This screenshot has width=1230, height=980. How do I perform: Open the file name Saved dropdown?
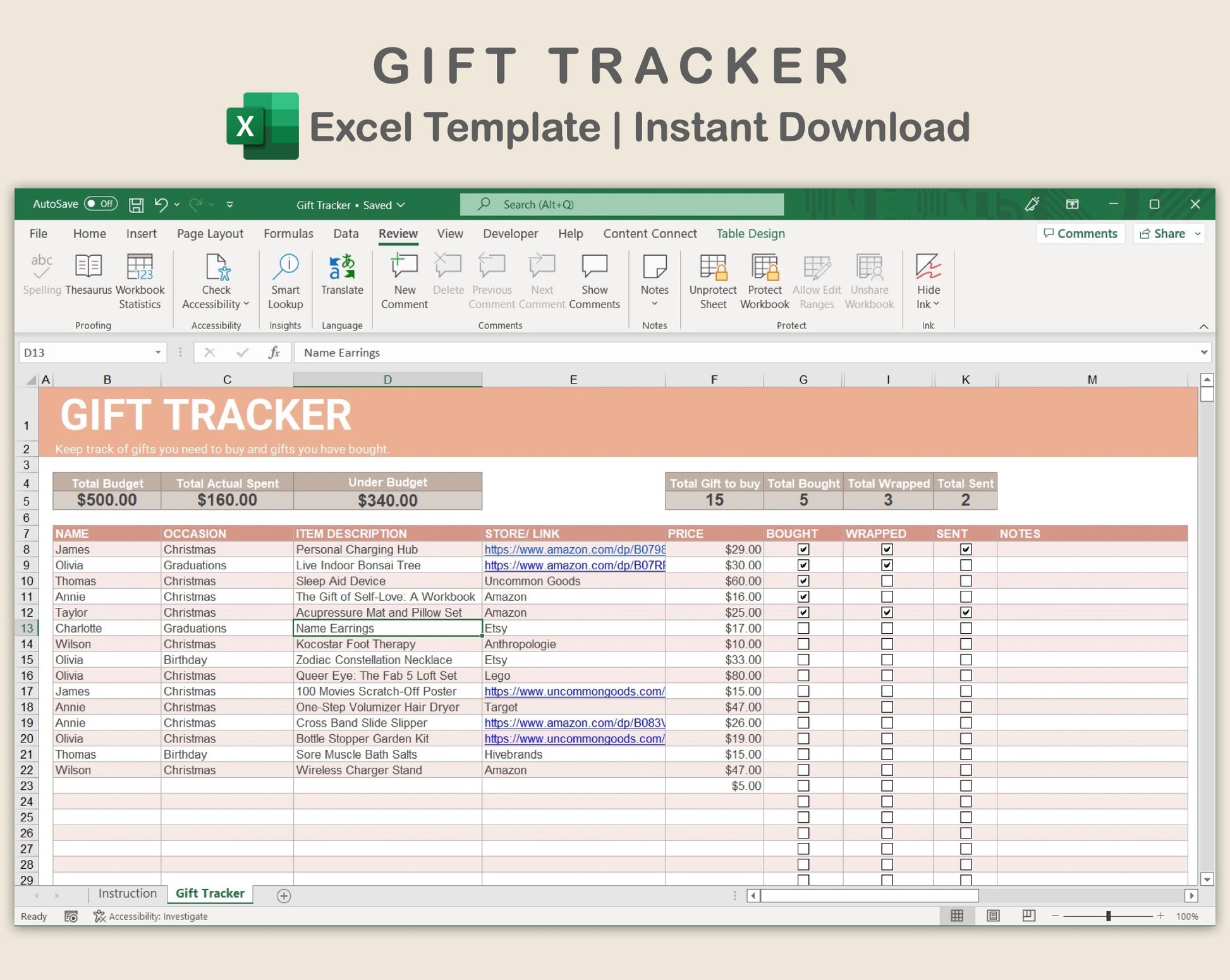(x=401, y=205)
